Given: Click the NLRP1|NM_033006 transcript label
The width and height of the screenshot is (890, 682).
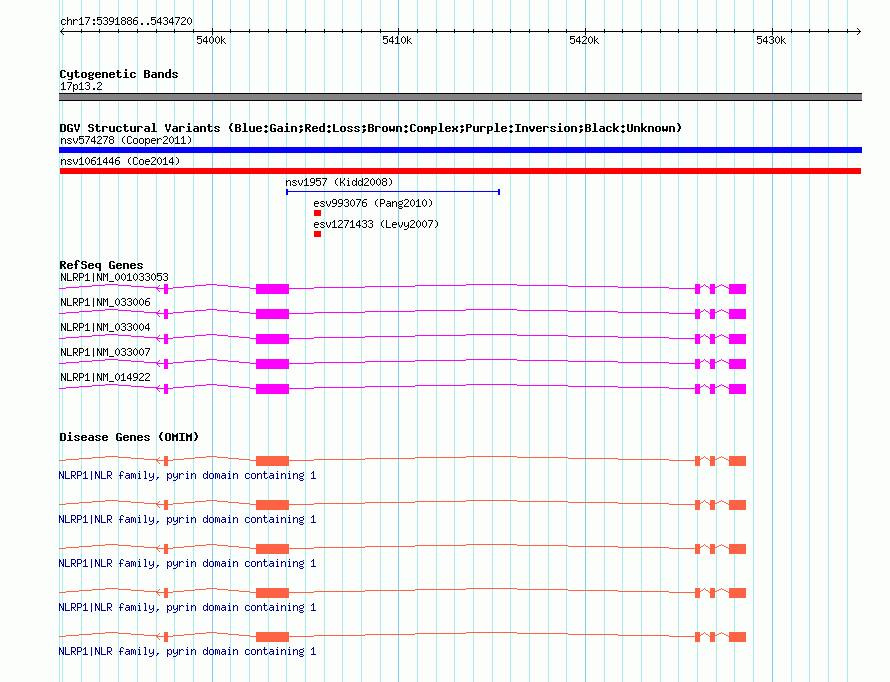Looking at the screenshot, I should coord(105,302).
